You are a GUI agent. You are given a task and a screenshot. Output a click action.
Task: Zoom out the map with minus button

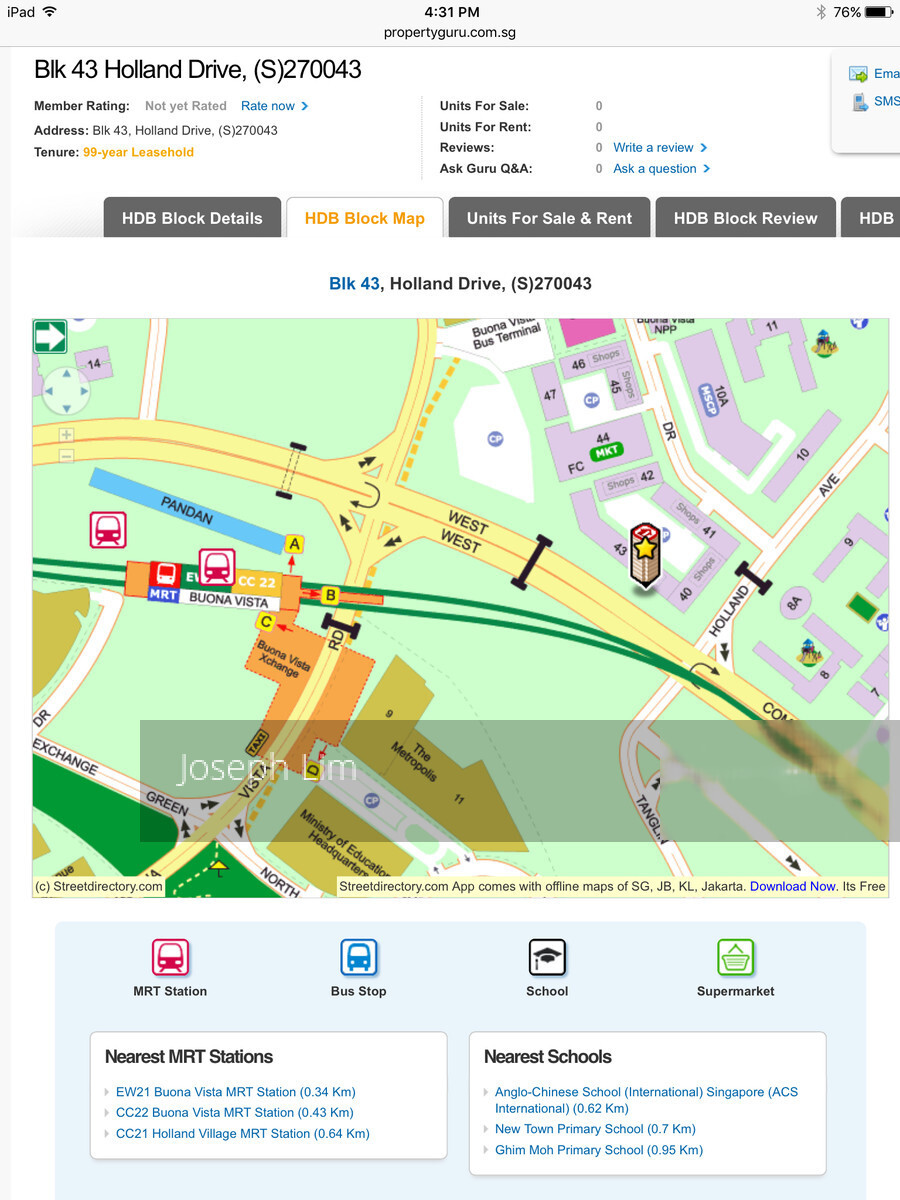coord(66,456)
